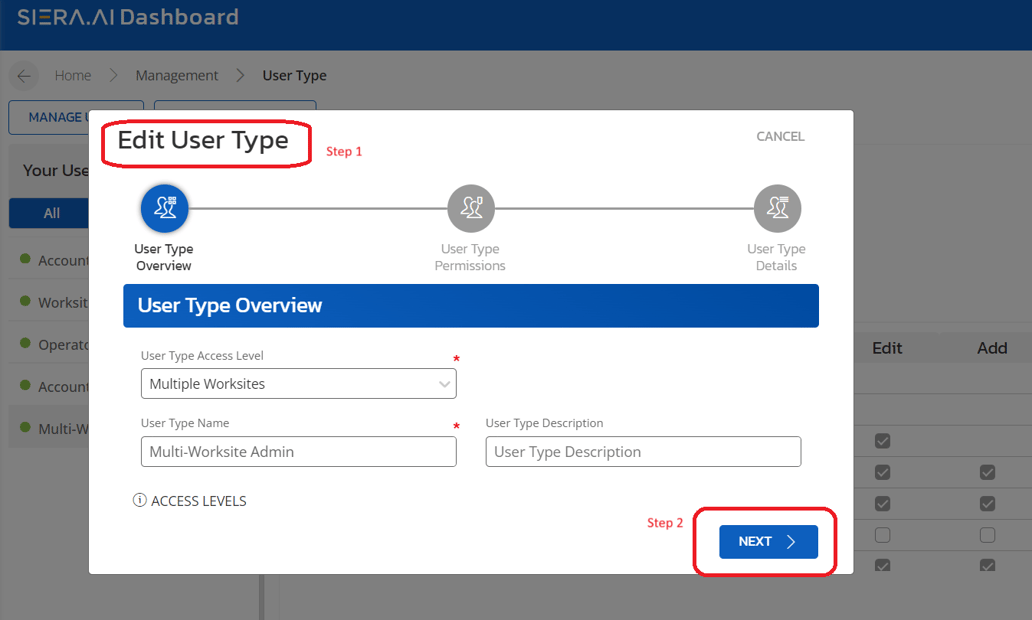Click the Edit column header
This screenshot has width=1032, height=620.
887,348
